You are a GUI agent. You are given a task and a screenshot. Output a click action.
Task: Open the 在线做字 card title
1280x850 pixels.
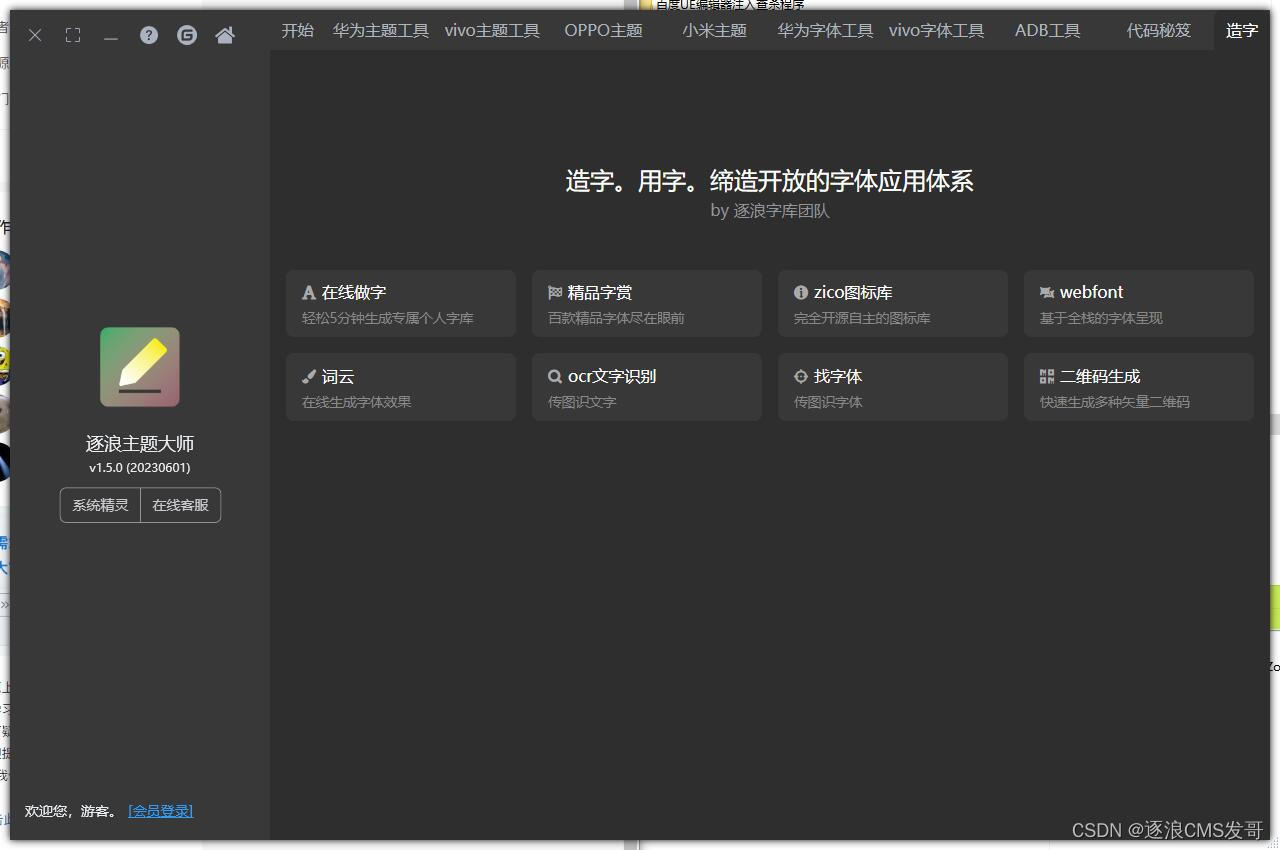(x=354, y=293)
